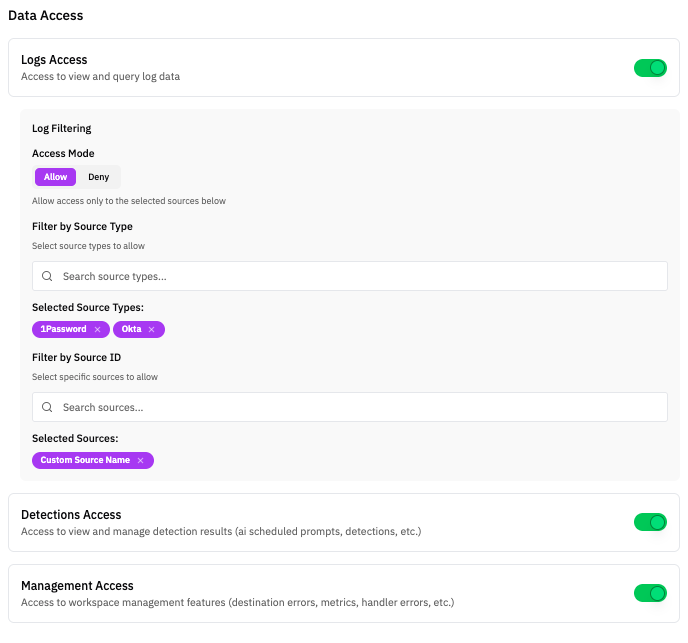
Task: Focus the Search sources field
Action: [350, 407]
